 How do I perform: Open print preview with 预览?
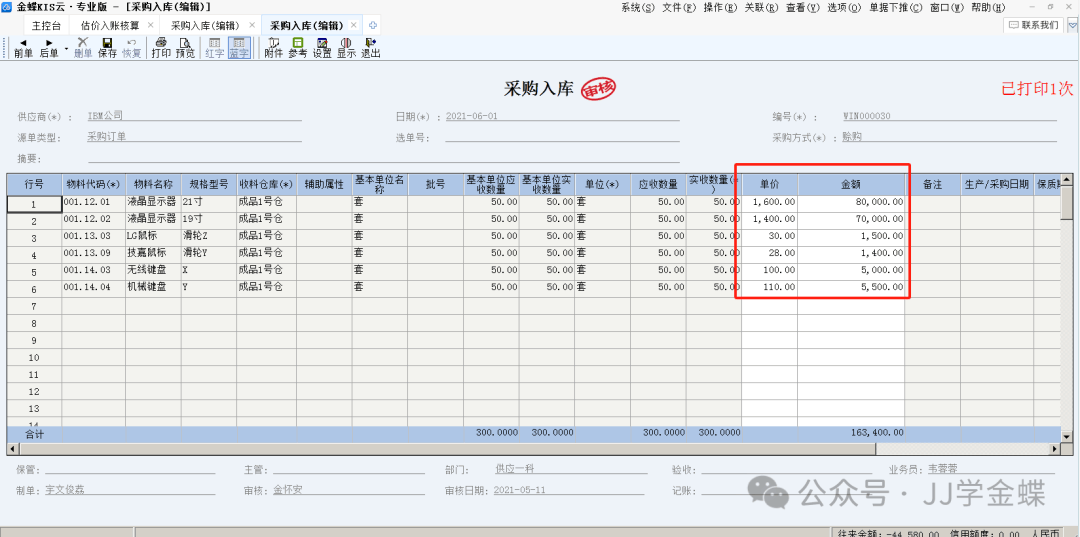185,48
